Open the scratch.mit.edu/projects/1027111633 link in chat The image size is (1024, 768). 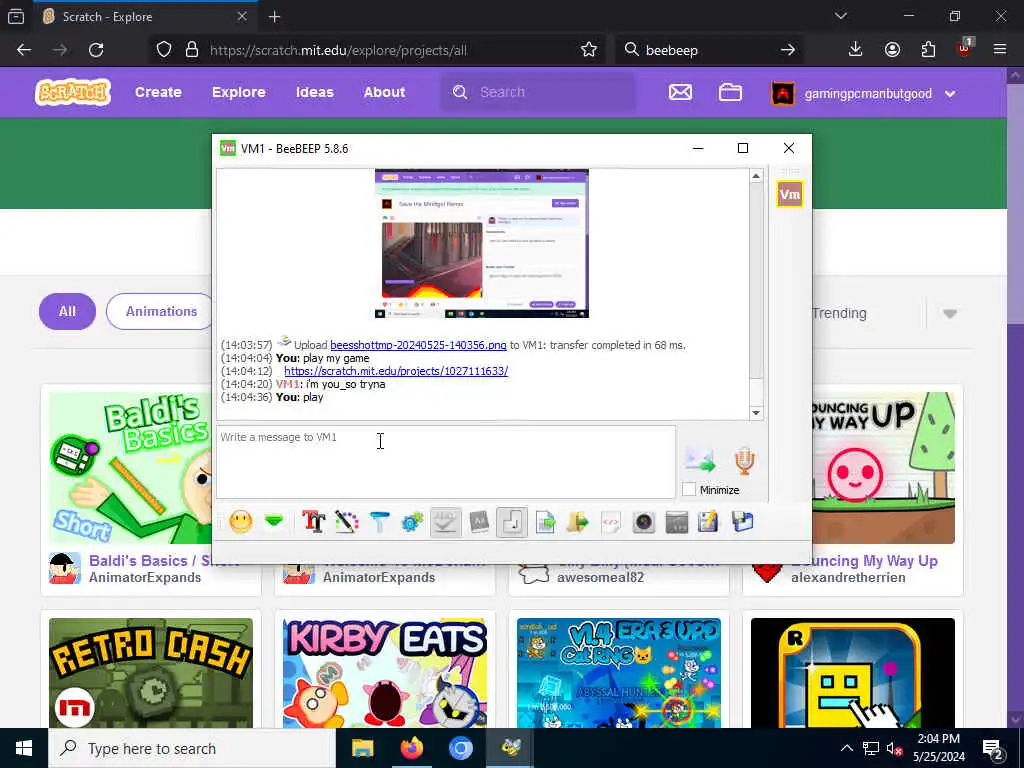coord(396,371)
